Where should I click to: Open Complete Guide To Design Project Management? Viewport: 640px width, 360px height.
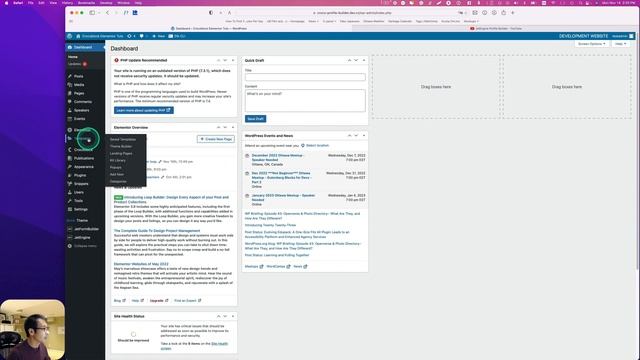[157, 231]
